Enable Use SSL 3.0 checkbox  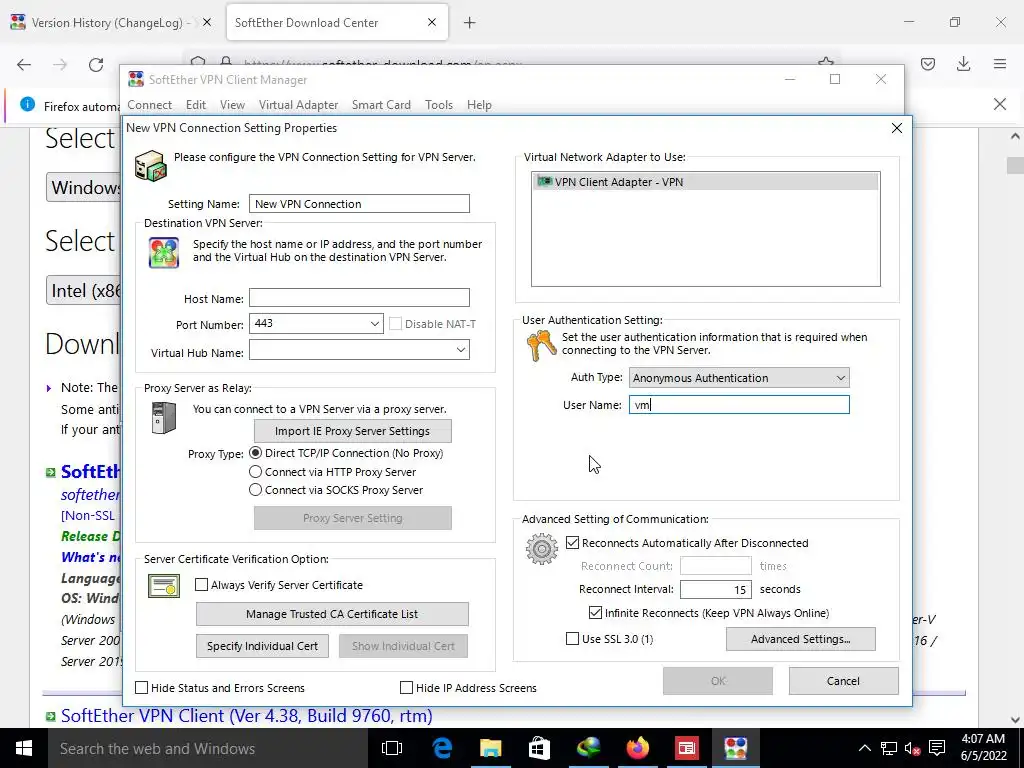click(x=572, y=639)
